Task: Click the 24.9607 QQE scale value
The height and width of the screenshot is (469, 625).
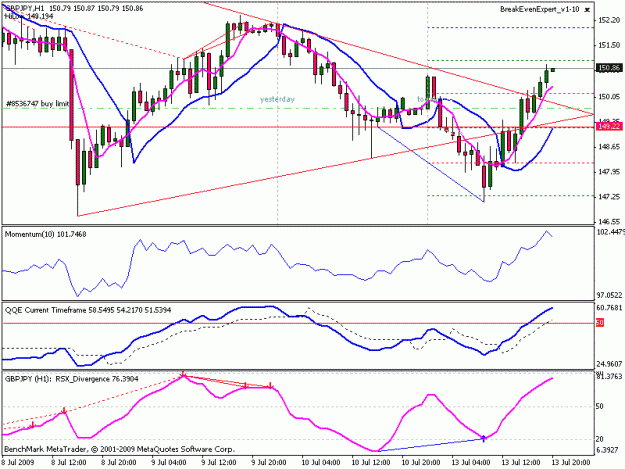Action: (x=609, y=364)
